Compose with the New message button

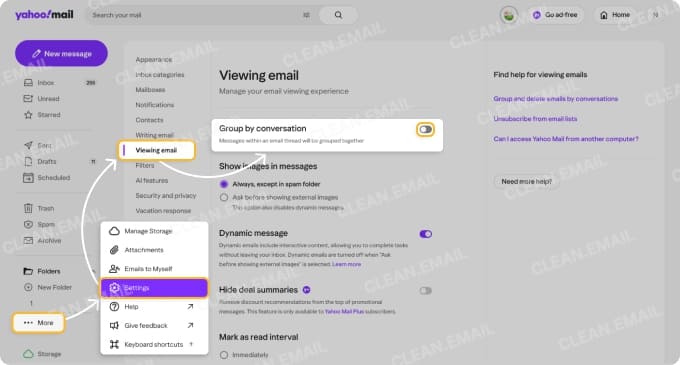[61, 54]
